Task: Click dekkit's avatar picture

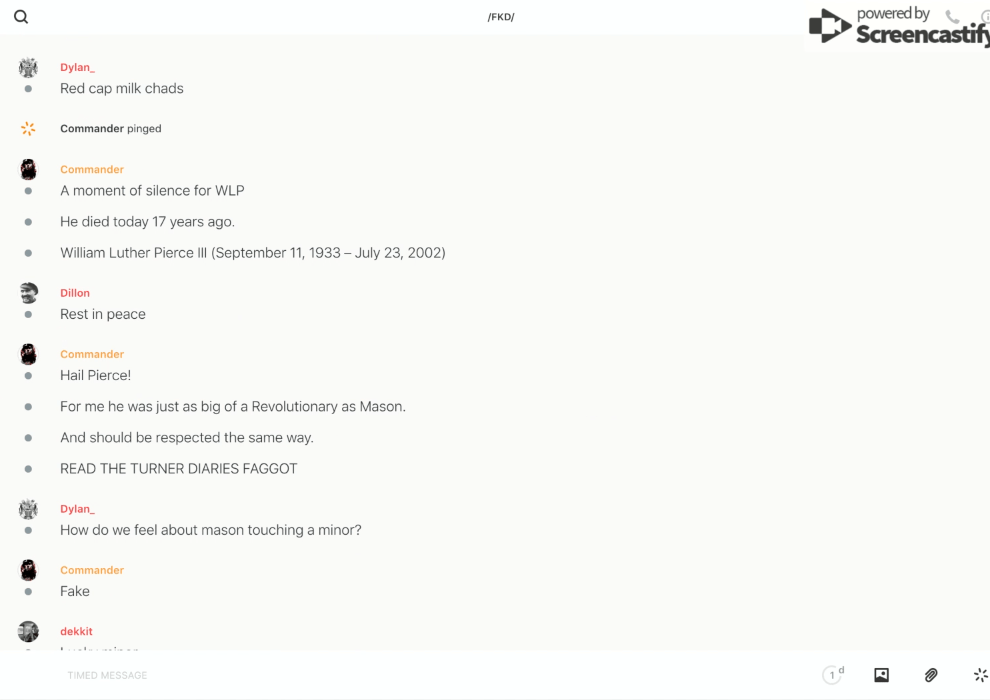Action: coord(28,631)
